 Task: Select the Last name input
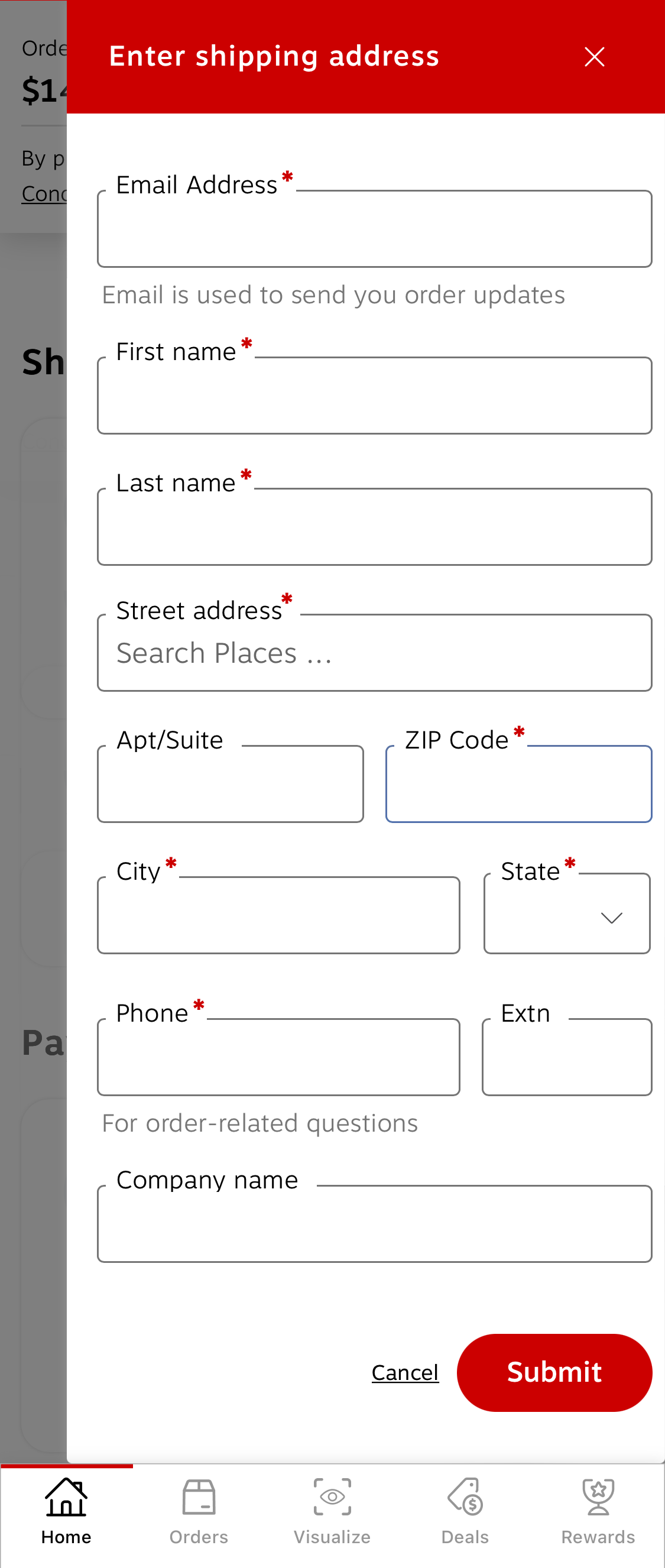pyautogui.click(x=374, y=527)
